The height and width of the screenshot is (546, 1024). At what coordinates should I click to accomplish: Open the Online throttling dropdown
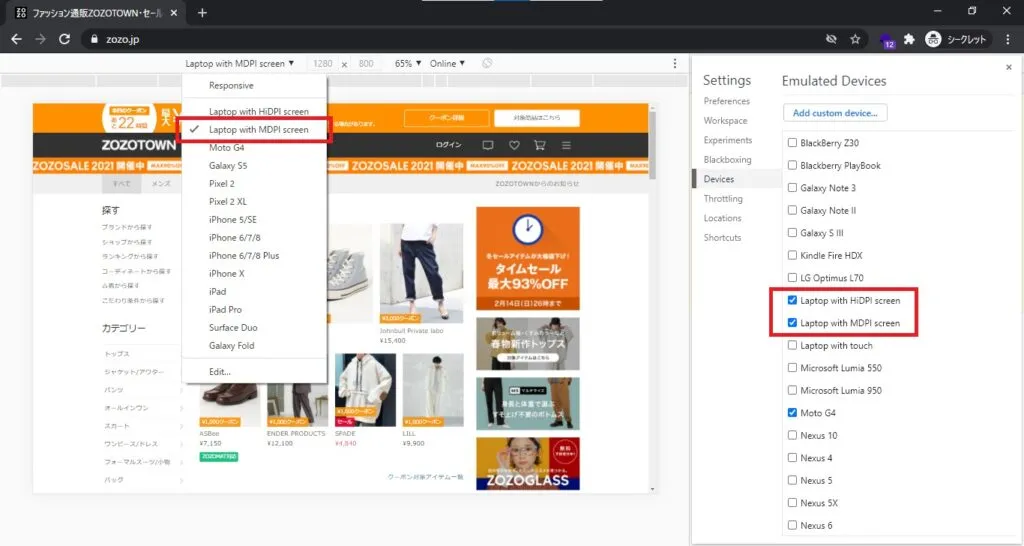click(x=447, y=63)
